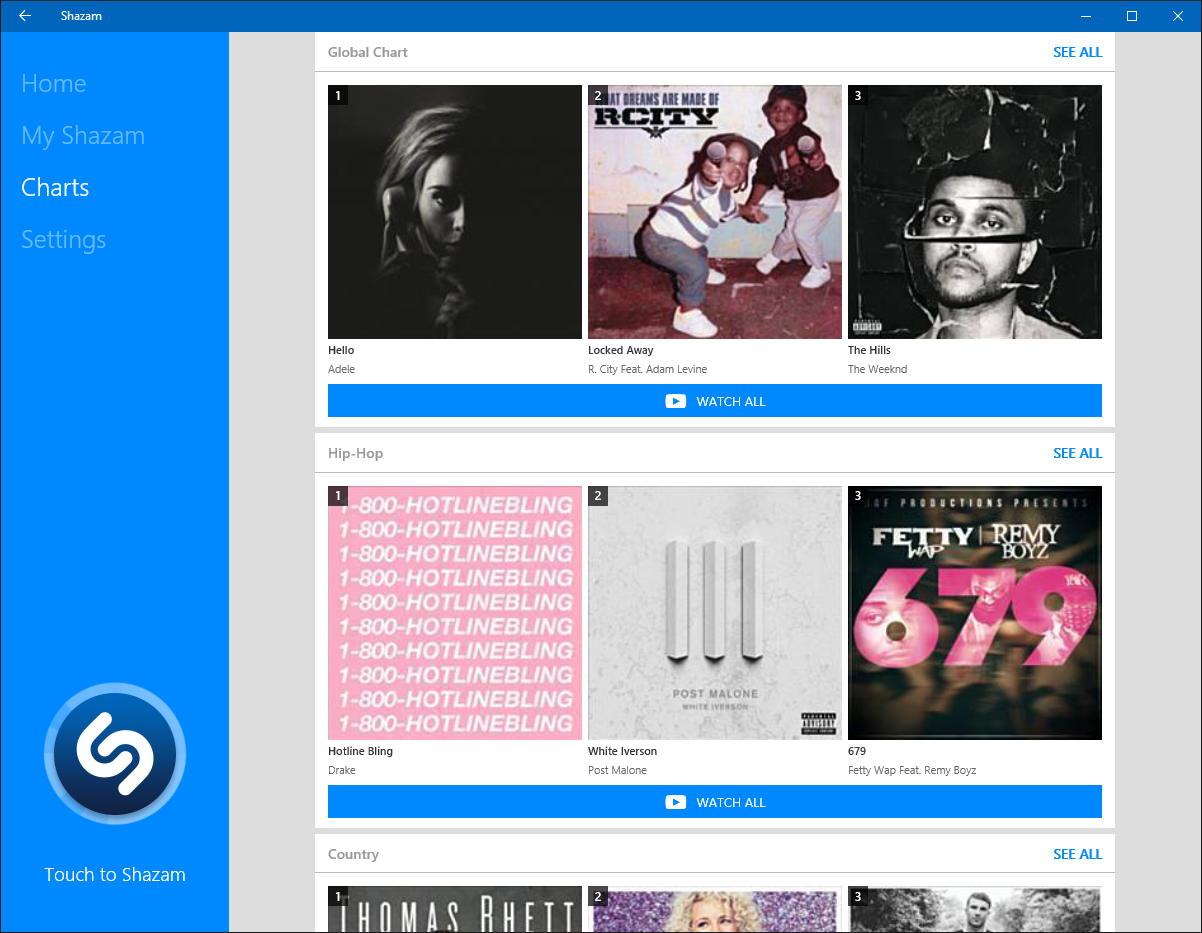
Task: See all Hip-Hop chart tracks
Action: [1077, 453]
